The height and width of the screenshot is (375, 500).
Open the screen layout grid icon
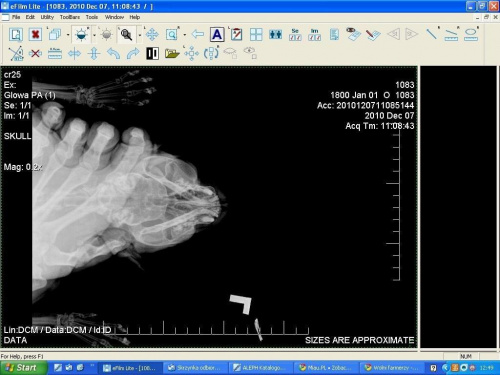[256, 34]
